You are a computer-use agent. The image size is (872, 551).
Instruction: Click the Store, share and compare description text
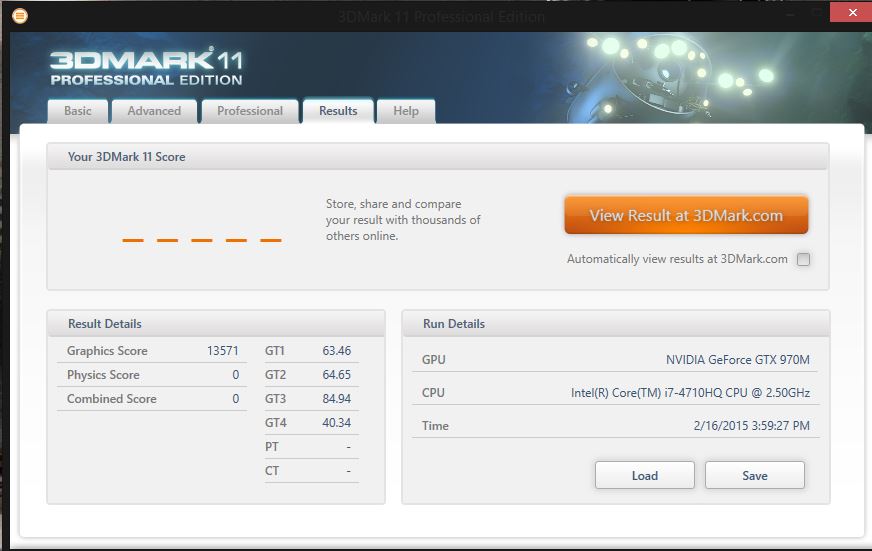click(x=403, y=220)
